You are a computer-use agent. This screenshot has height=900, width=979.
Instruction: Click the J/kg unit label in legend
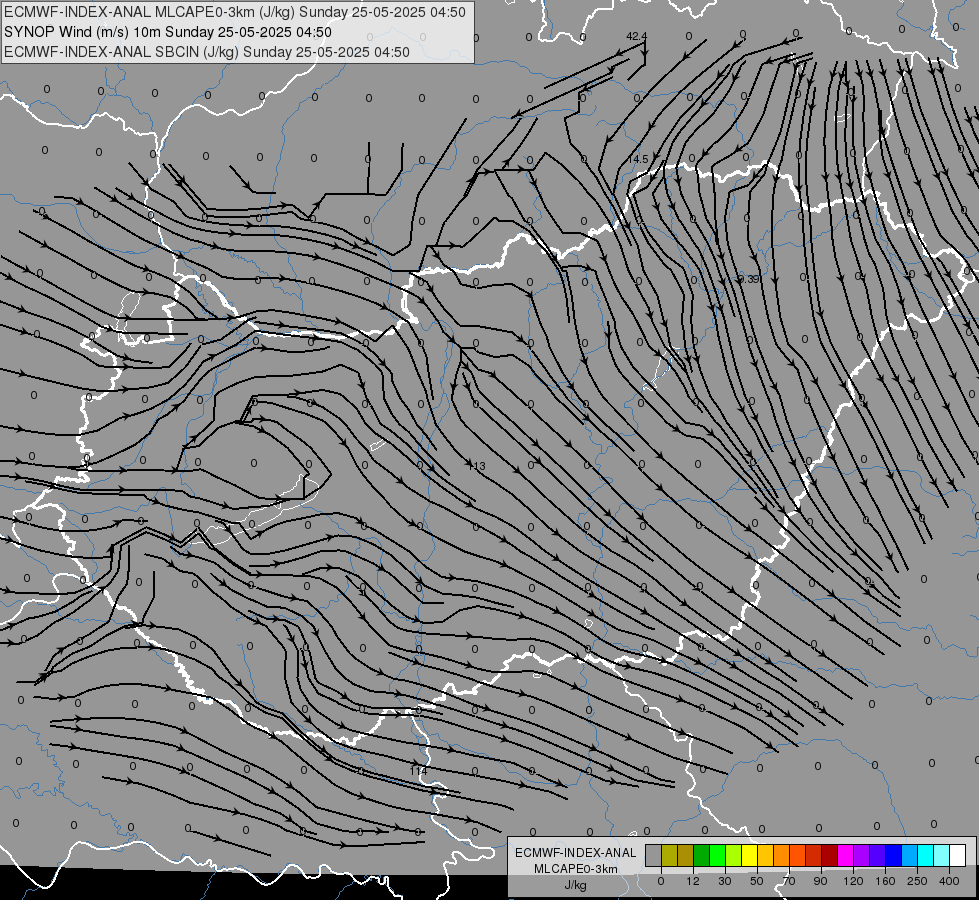(576, 885)
